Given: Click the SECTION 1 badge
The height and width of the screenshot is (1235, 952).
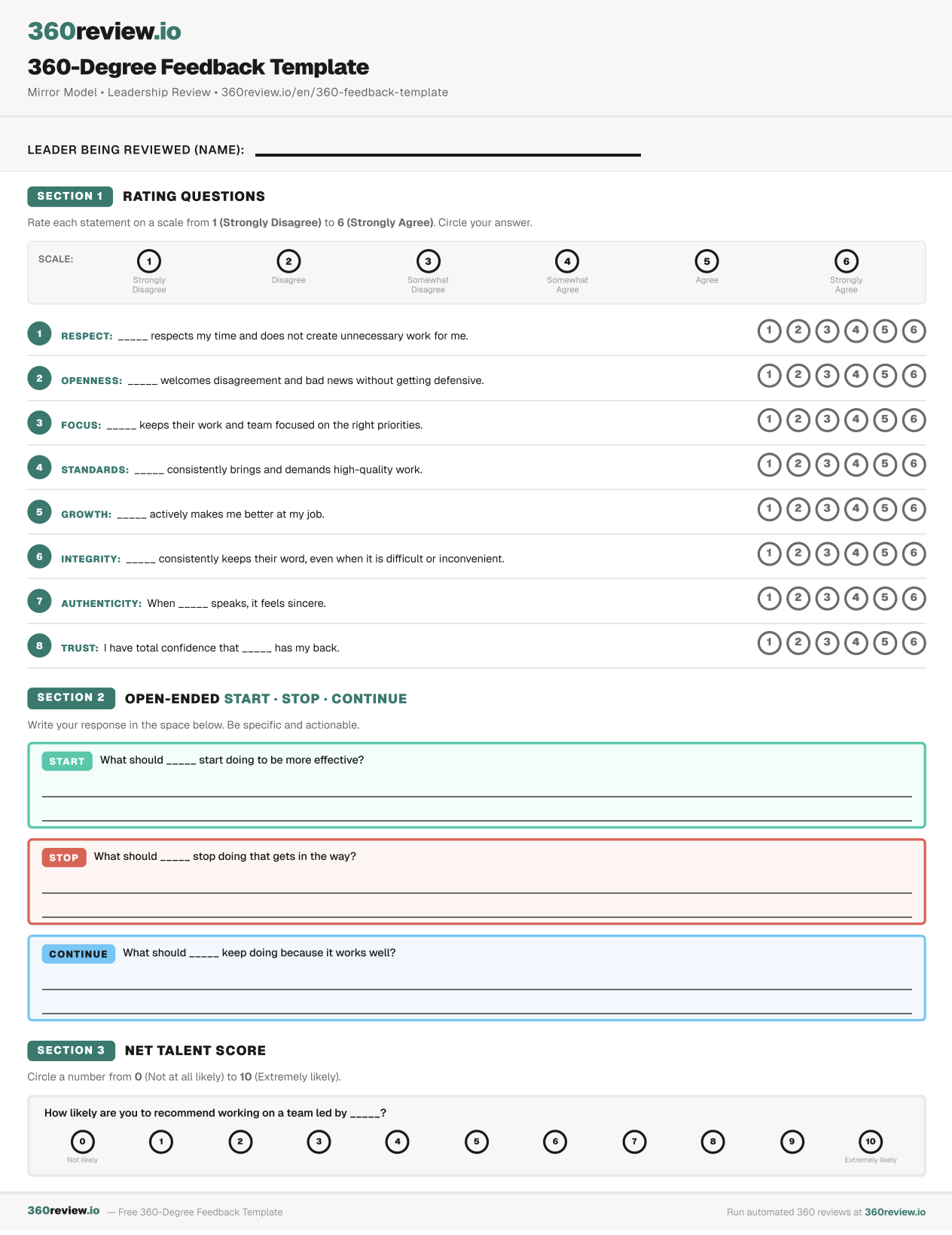Looking at the screenshot, I should pos(70,197).
